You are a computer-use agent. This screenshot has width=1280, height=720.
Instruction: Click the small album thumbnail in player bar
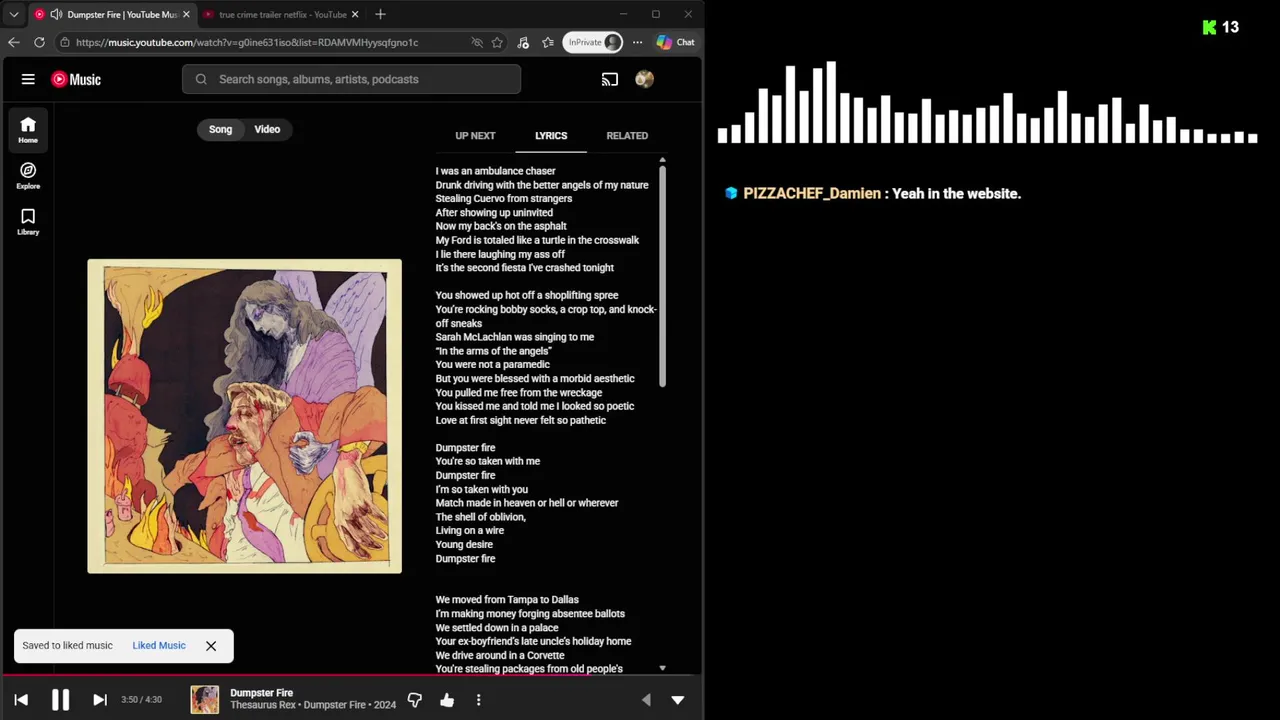[205, 700]
